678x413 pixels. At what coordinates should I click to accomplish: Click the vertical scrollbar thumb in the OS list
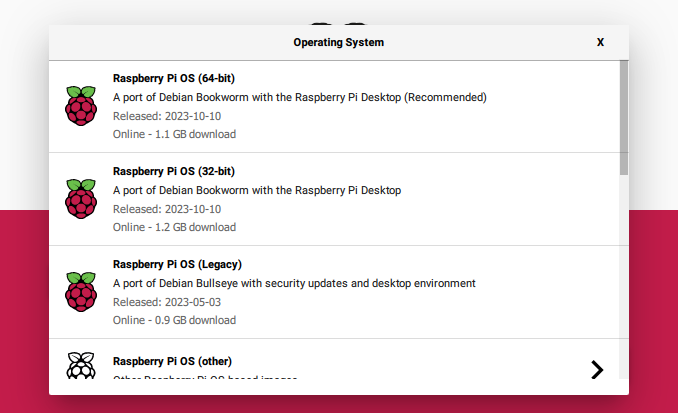624,118
